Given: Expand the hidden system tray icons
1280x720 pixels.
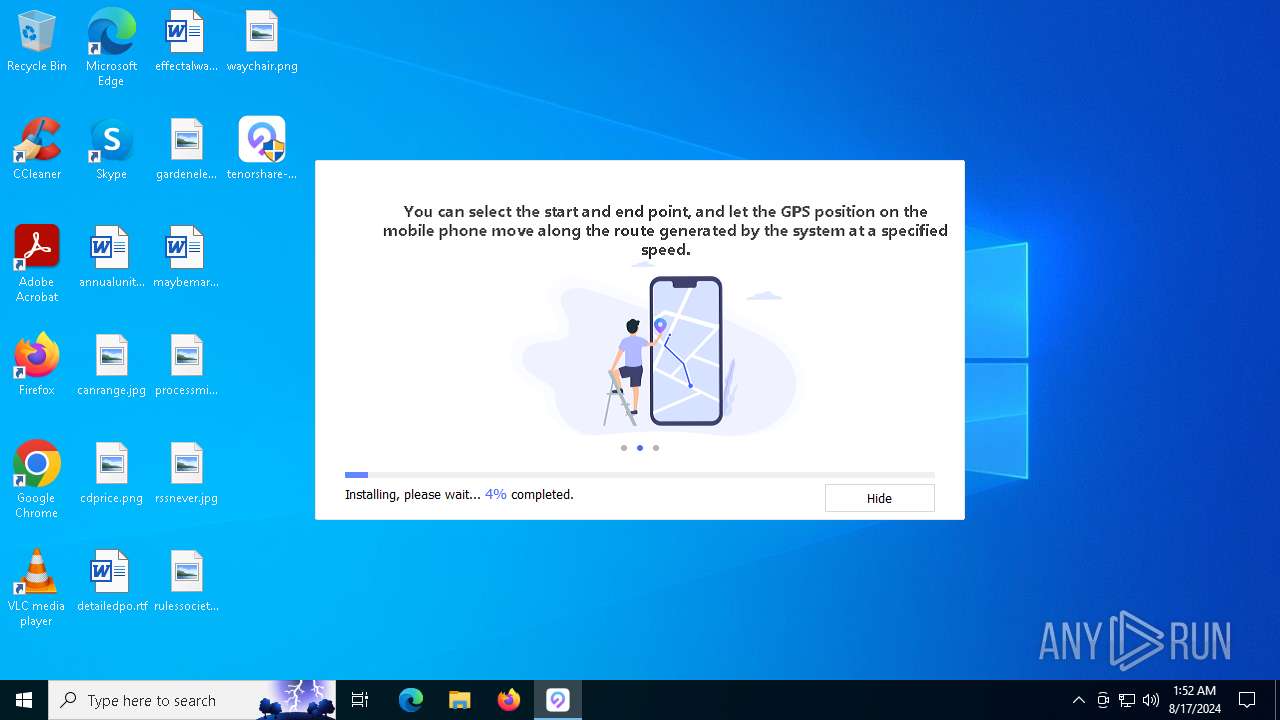Looking at the screenshot, I should click(x=1078, y=700).
